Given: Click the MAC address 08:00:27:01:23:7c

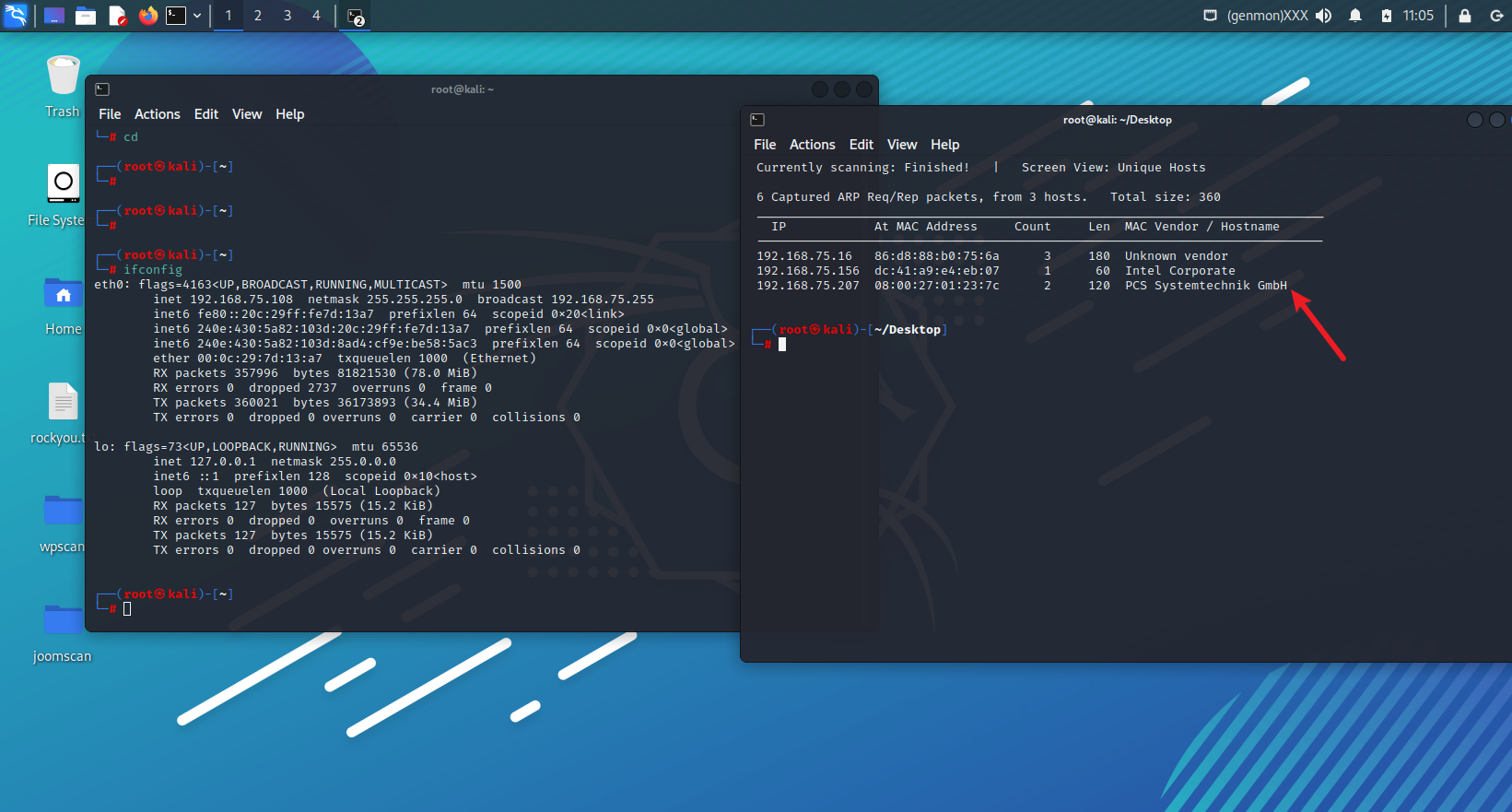Looking at the screenshot, I should (x=937, y=286).
